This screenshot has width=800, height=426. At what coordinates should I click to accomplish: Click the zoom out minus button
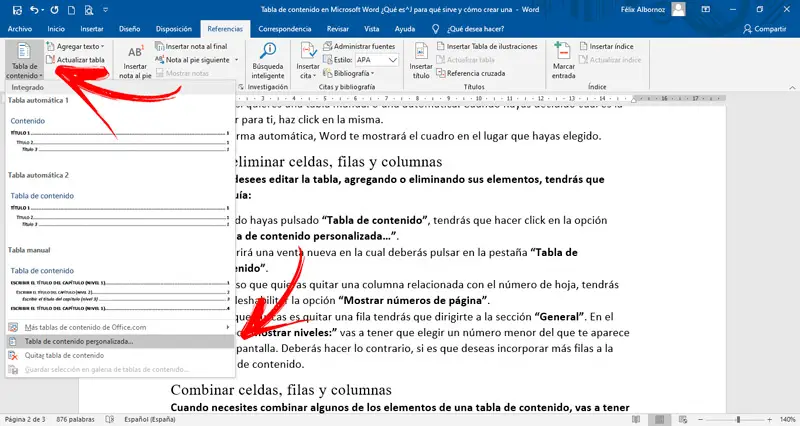tap(701, 419)
